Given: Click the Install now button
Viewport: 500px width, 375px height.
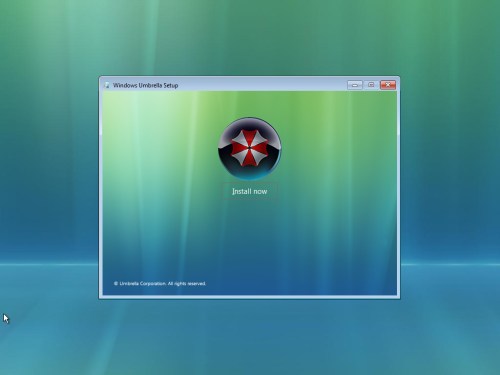Looking at the screenshot, I should pyautogui.click(x=249, y=191).
